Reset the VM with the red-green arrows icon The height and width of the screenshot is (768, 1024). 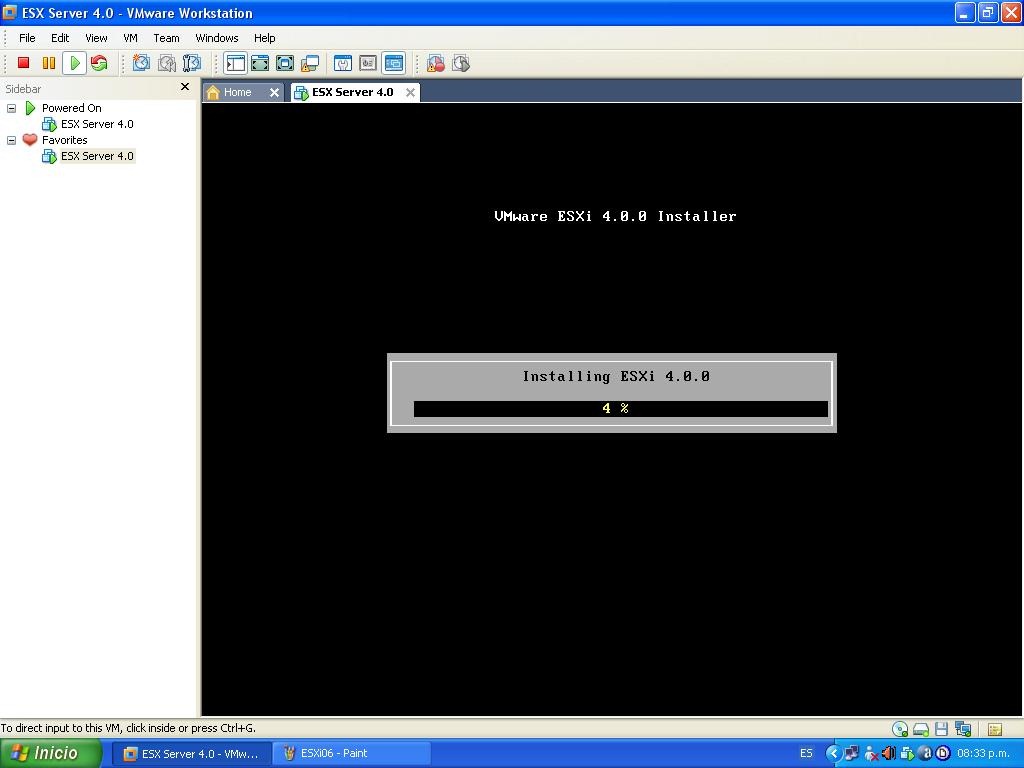tap(99, 63)
